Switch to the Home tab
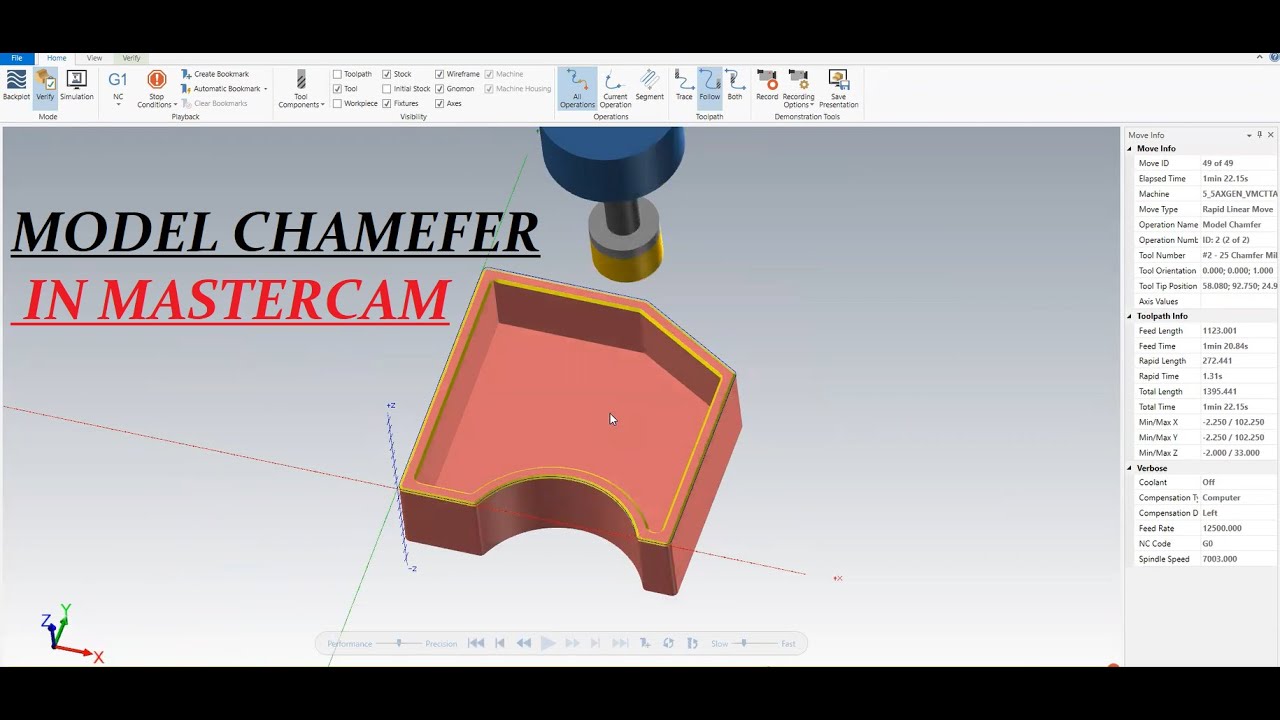Screen dimensions: 1280x720 pyautogui.click(x=56, y=58)
